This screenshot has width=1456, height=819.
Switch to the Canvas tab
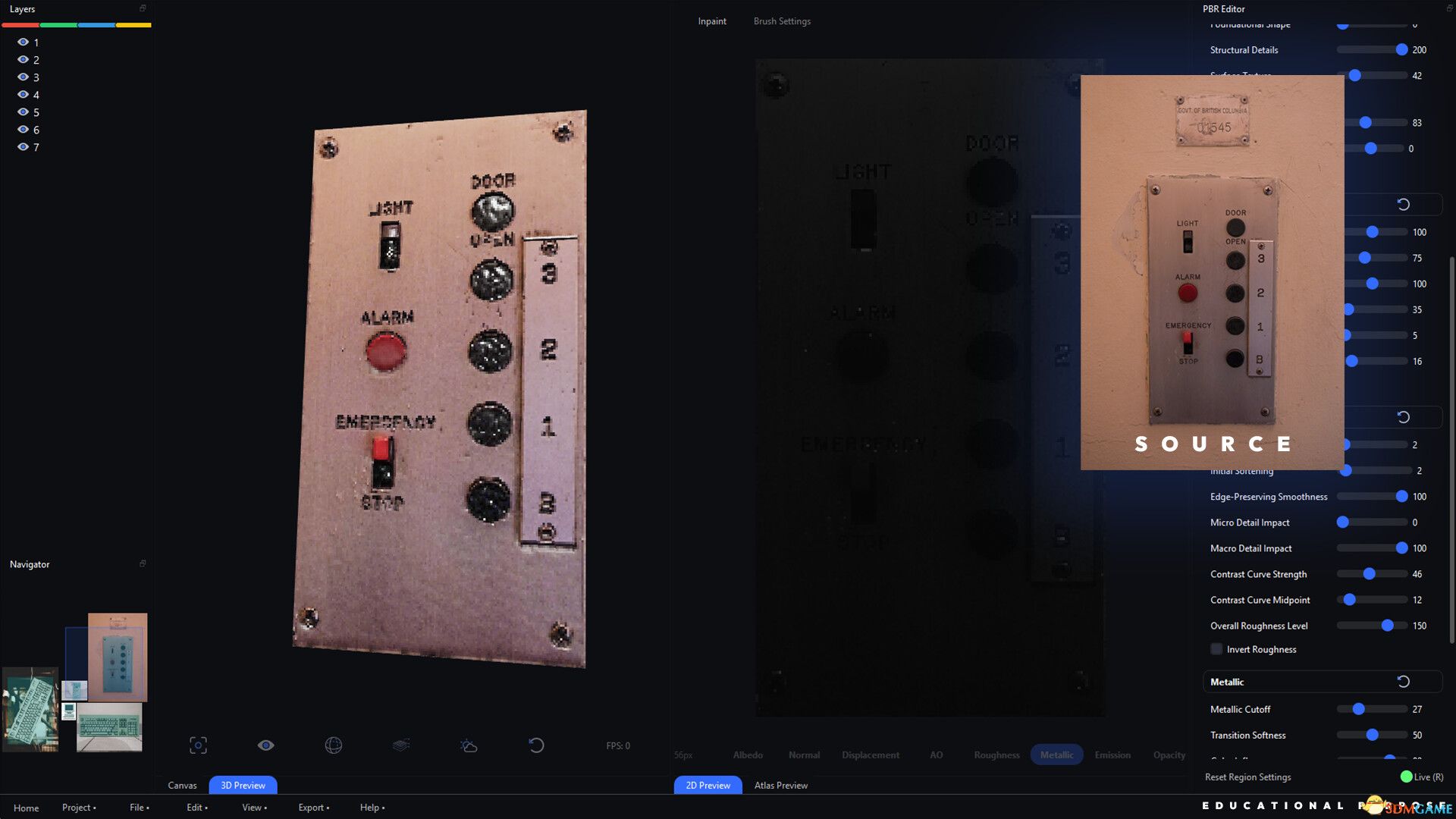(x=182, y=785)
